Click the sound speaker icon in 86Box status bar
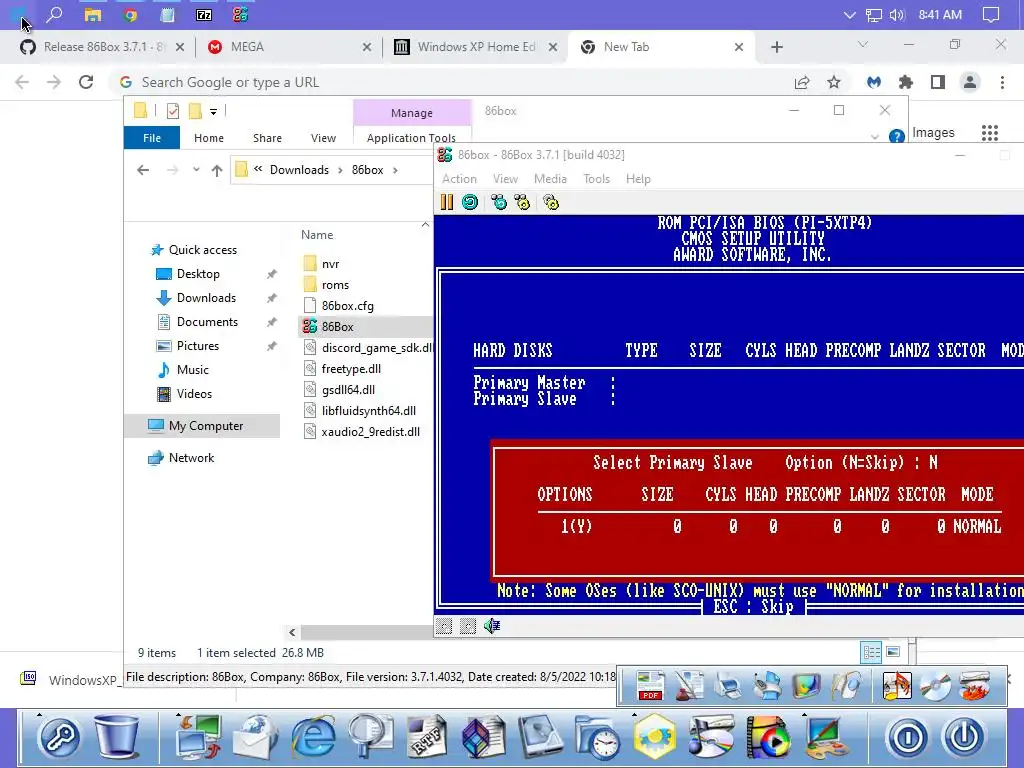 pyautogui.click(x=492, y=626)
